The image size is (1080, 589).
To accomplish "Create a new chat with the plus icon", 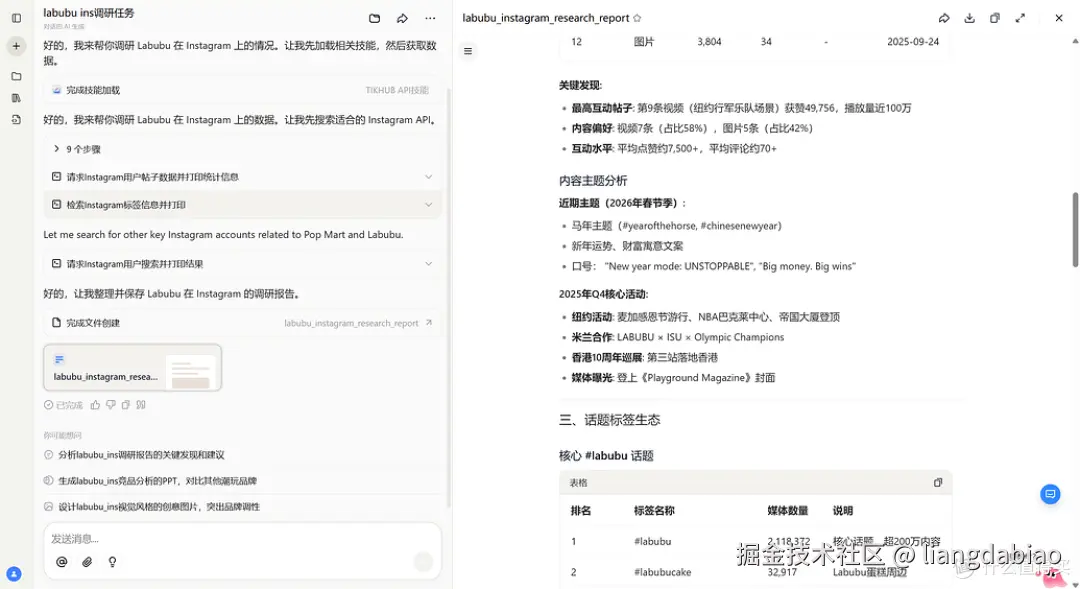I will 15,46.
